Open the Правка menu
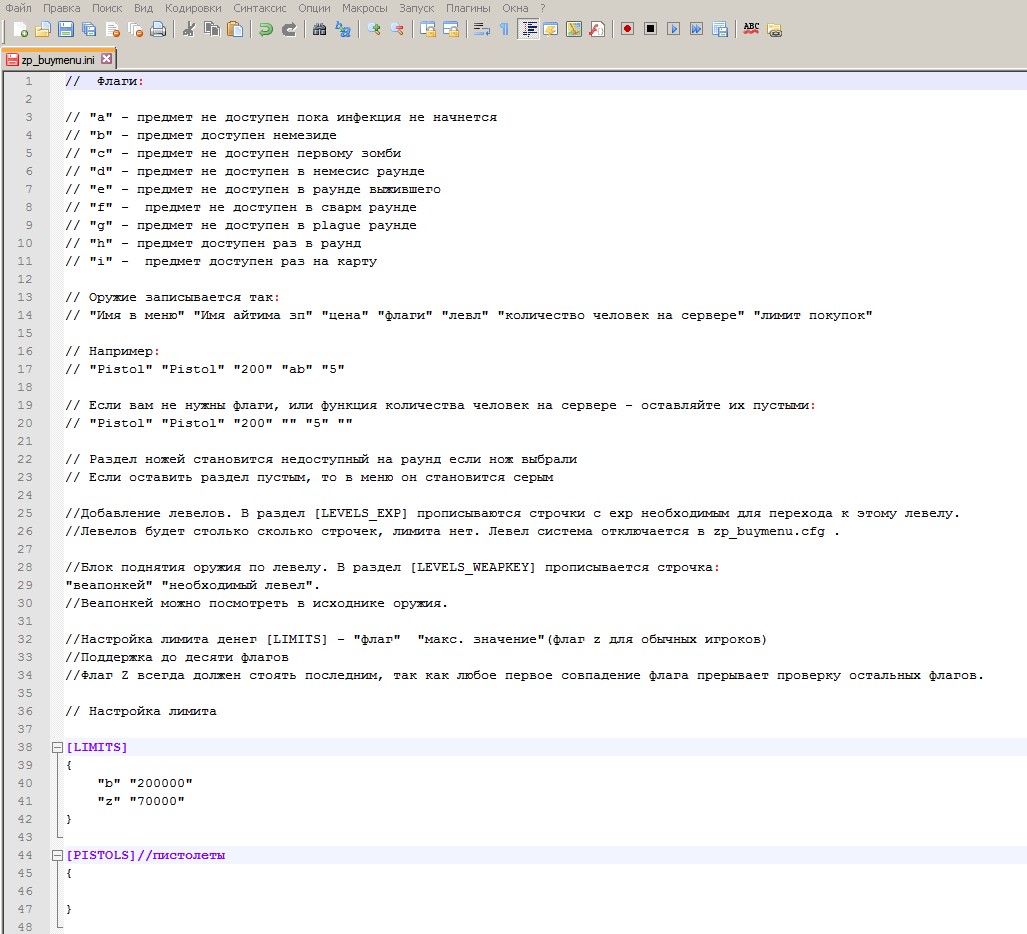 62,8
